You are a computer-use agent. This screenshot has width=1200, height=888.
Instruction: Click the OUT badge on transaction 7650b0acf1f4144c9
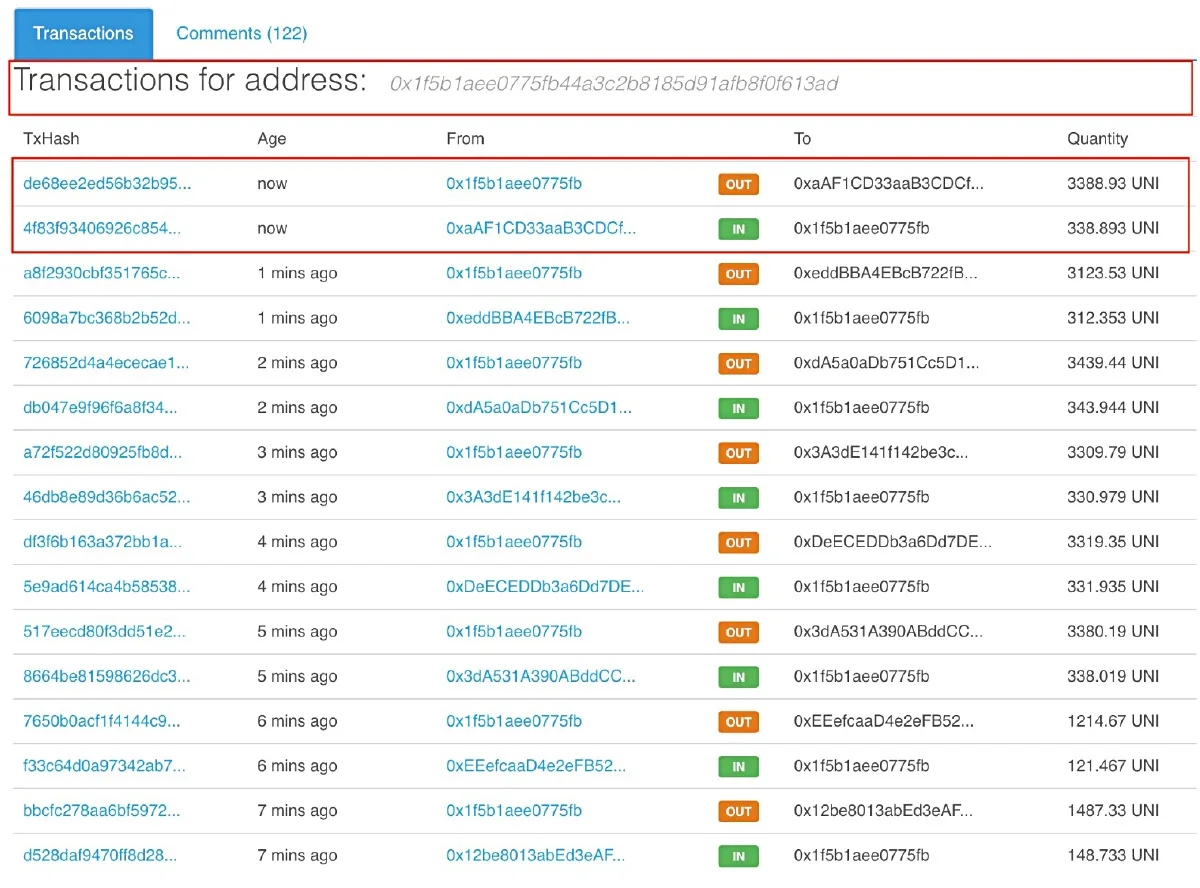point(738,721)
